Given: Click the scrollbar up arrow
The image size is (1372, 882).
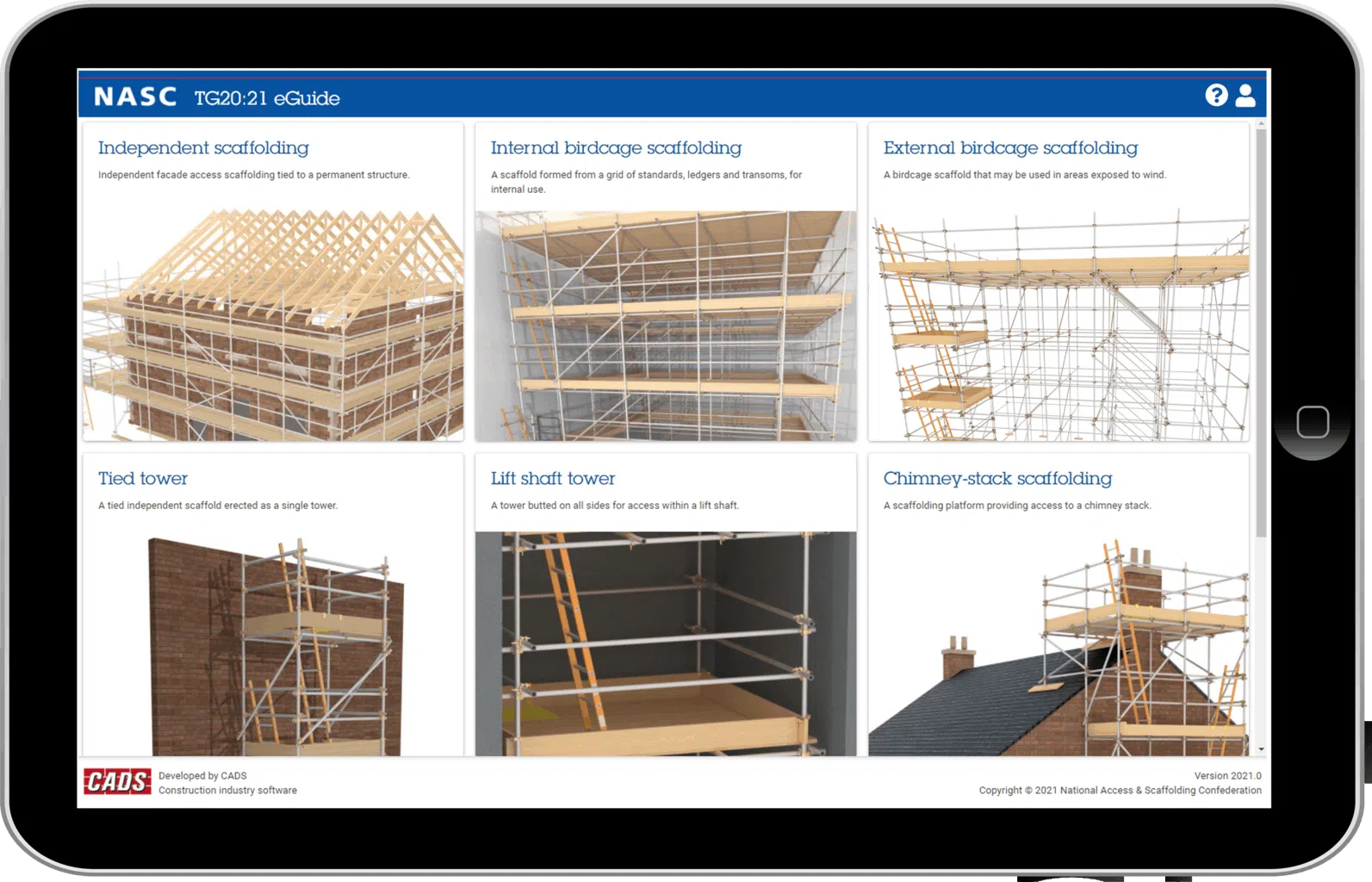Looking at the screenshot, I should click(1261, 125).
